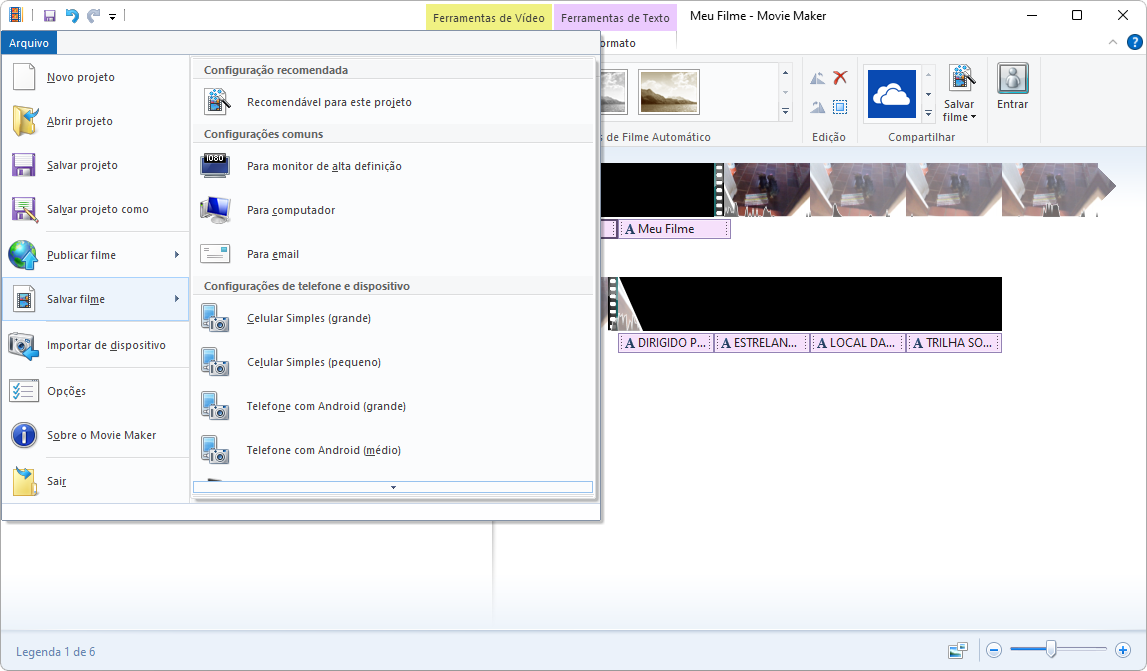Click the Sair exit icon

coord(25,481)
